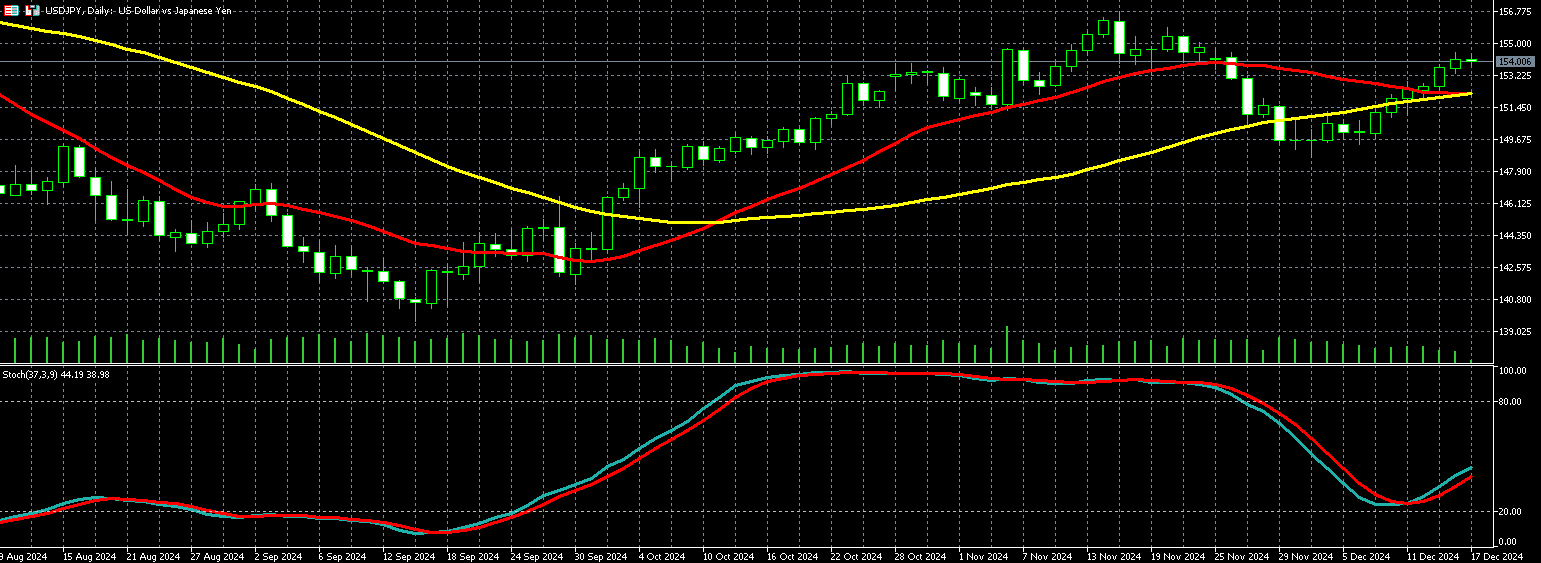Image resolution: width=1541 pixels, height=563 pixels.
Task: Click the Stoch(37,3,9) indicator label
Action: [x=56, y=374]
